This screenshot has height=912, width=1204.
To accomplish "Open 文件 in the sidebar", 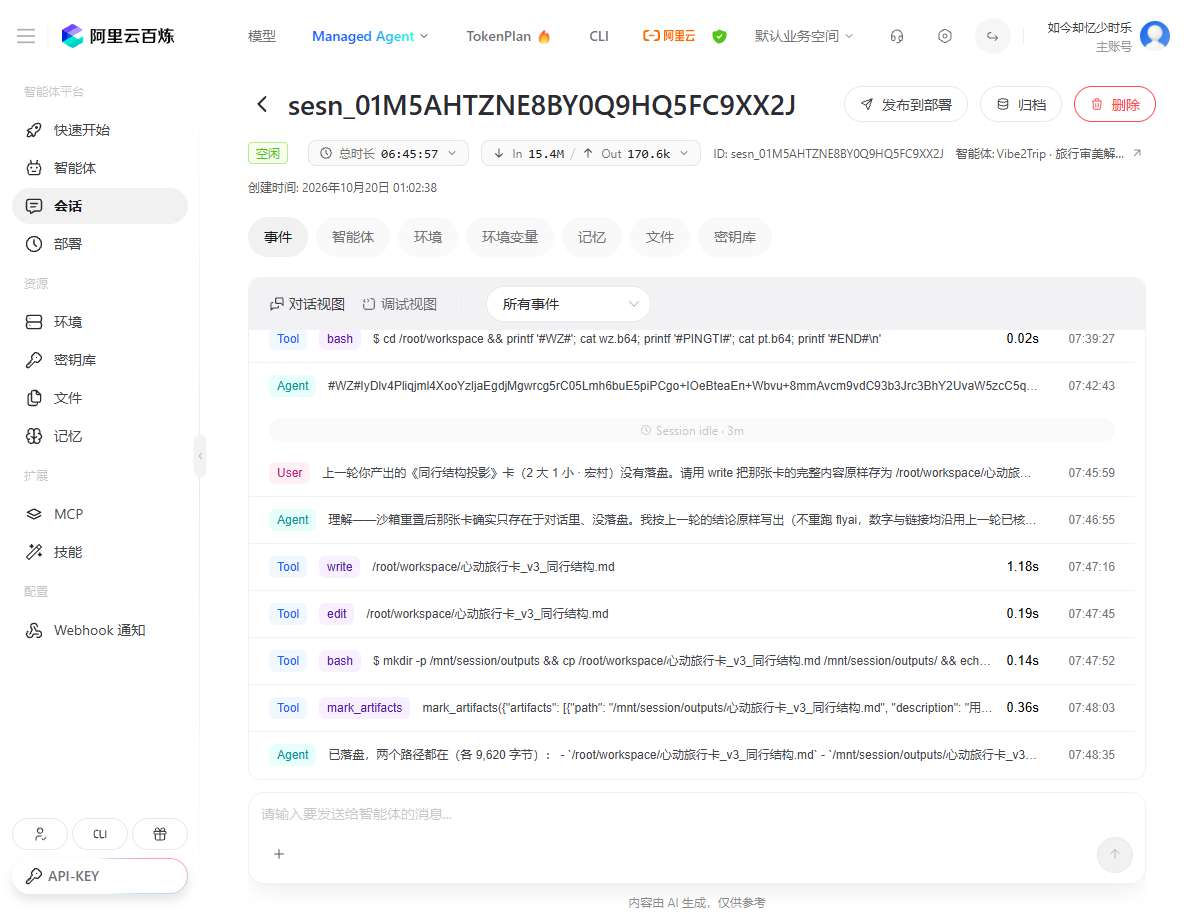I will [99, 398].
